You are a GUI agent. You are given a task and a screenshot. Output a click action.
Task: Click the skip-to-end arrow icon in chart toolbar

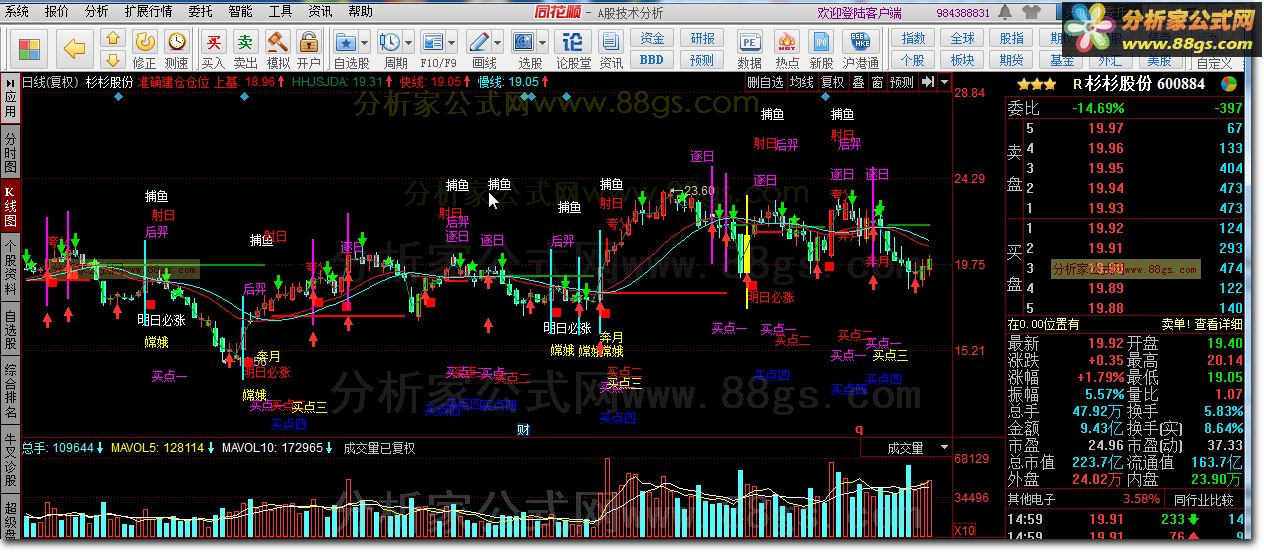click(x=928, y=82)
